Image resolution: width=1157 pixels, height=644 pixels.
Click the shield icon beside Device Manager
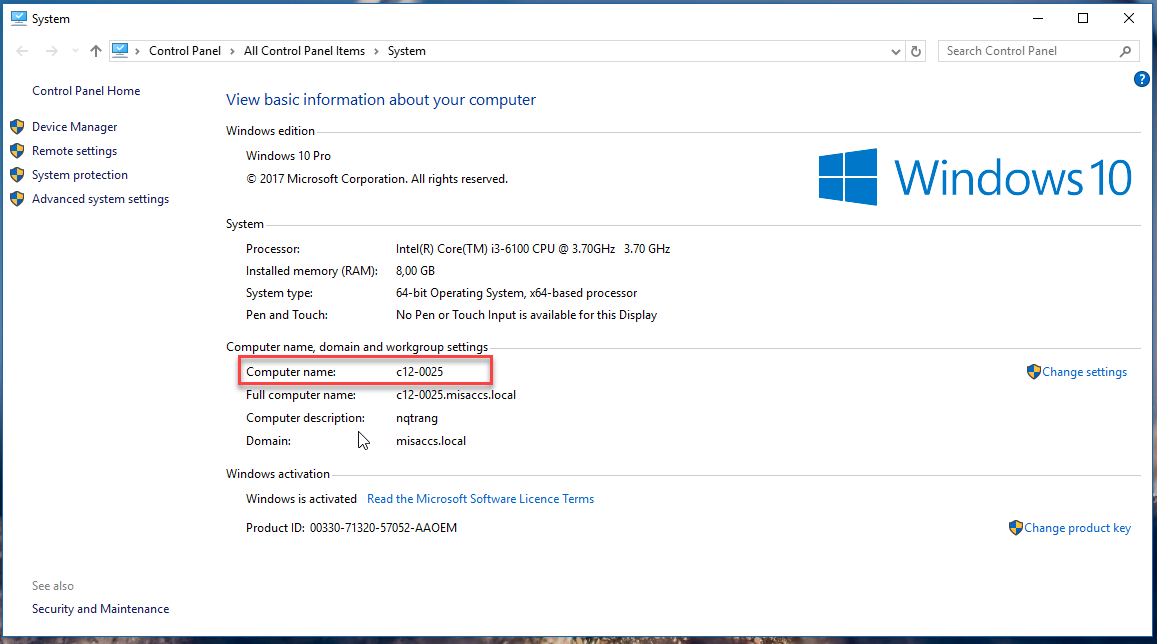pyautogui.click(x=17, y=127)
